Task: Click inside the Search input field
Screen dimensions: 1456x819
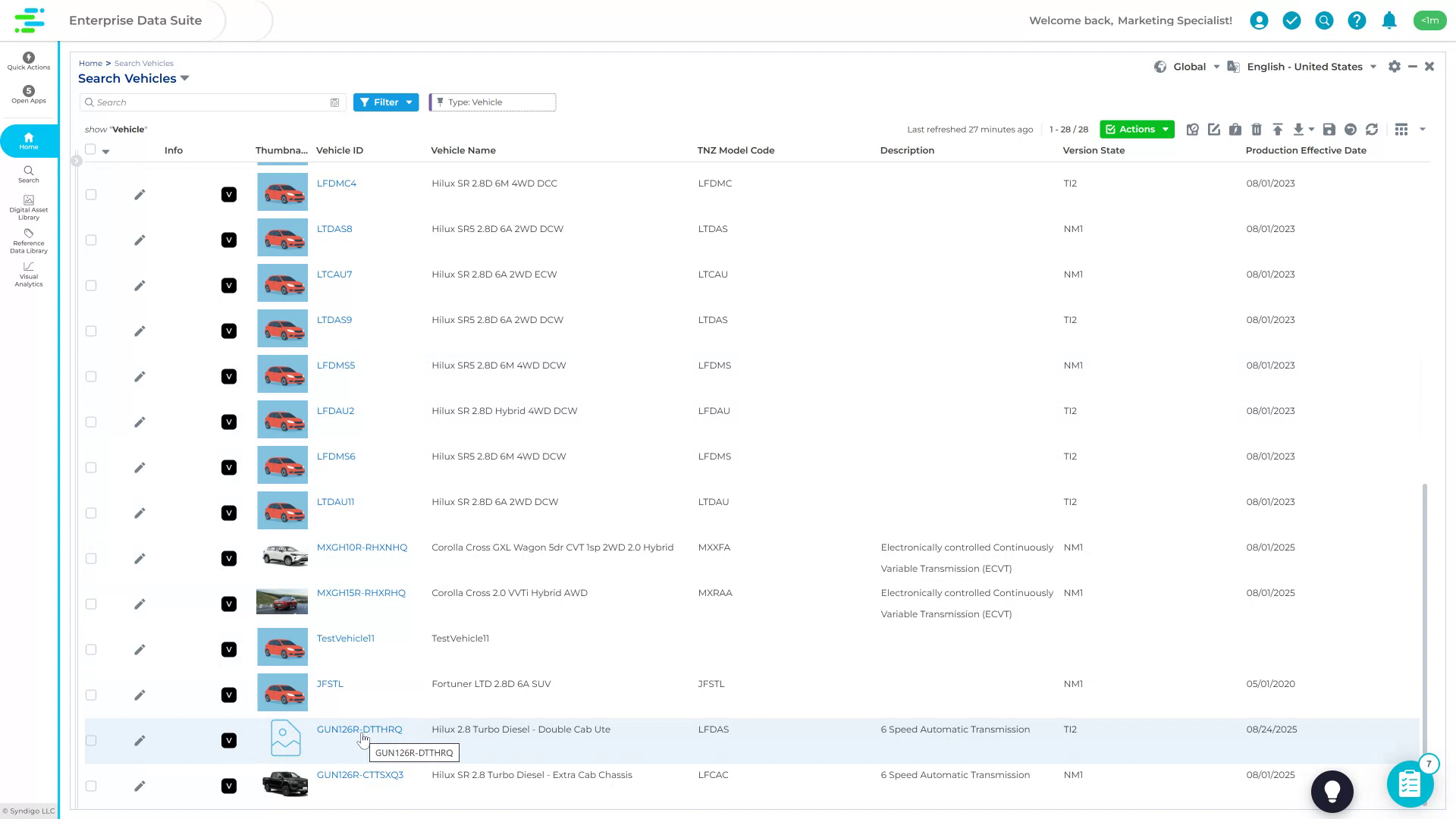Action: pos(212,102)
